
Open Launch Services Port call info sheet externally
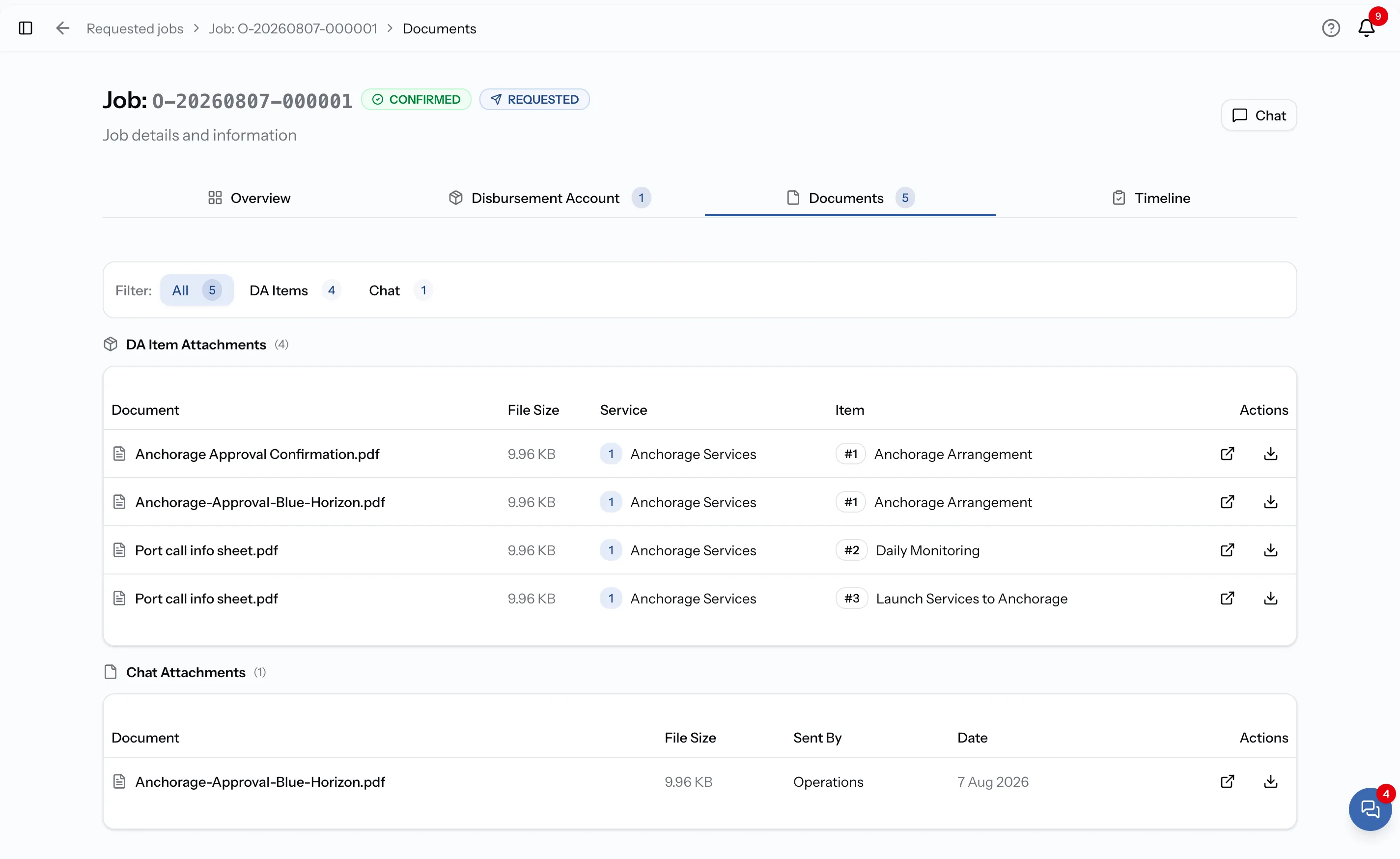click(x=1227, y=598)
